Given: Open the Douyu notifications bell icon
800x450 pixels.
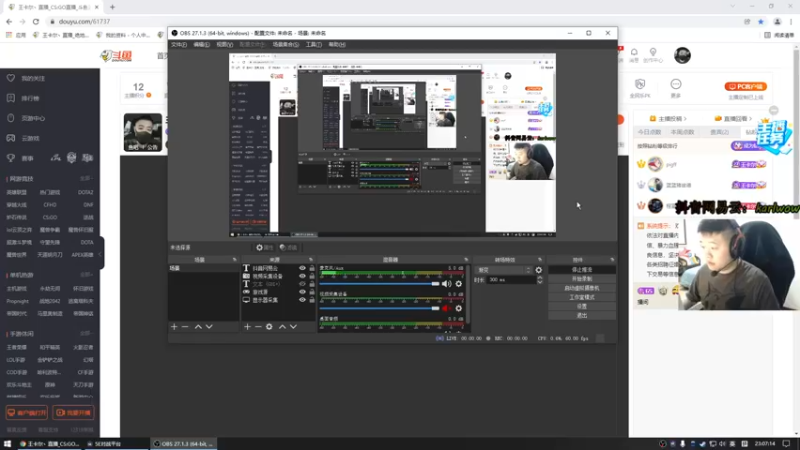Looking at the screenshot, I should coord(634,55).
